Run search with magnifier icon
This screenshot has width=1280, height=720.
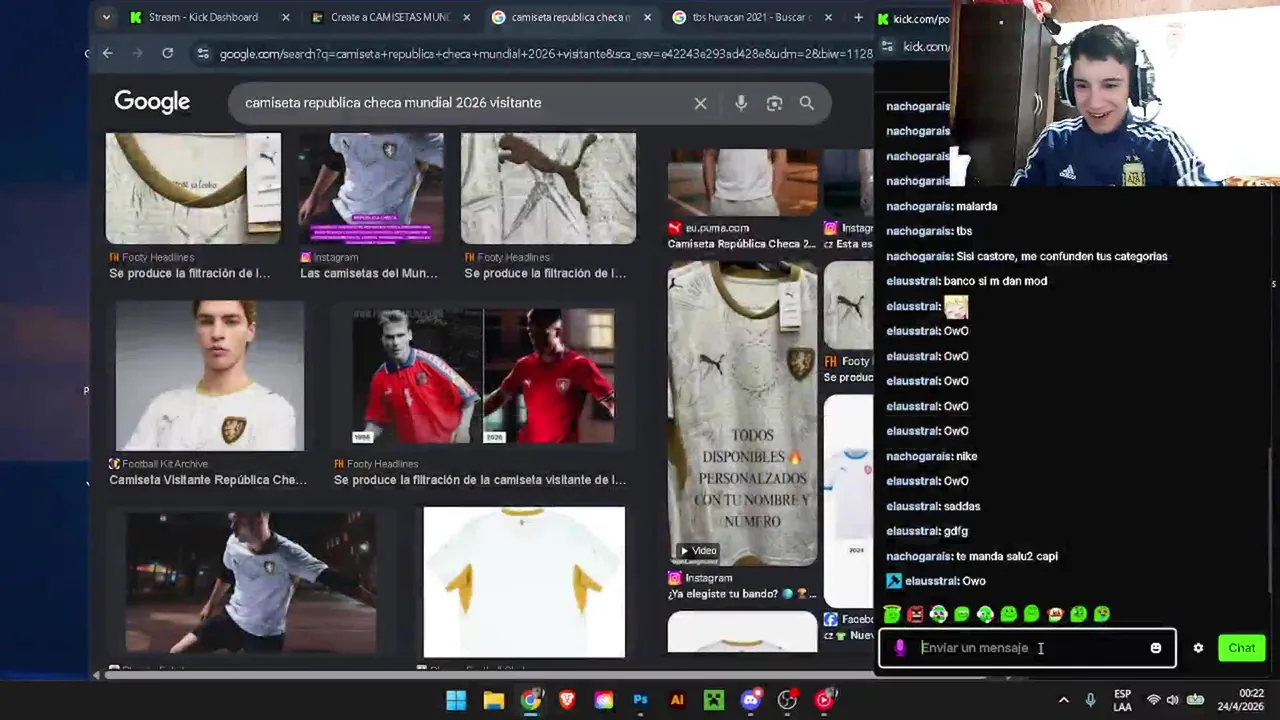[807, 103]
